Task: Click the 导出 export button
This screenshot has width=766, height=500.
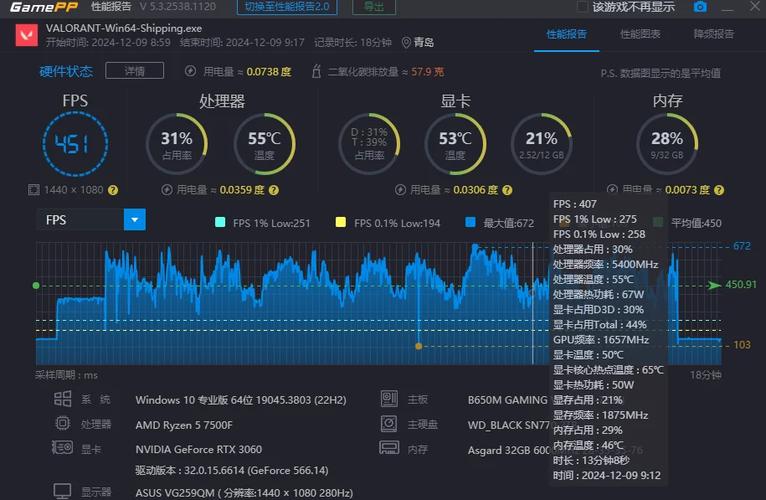Action: 374,7
